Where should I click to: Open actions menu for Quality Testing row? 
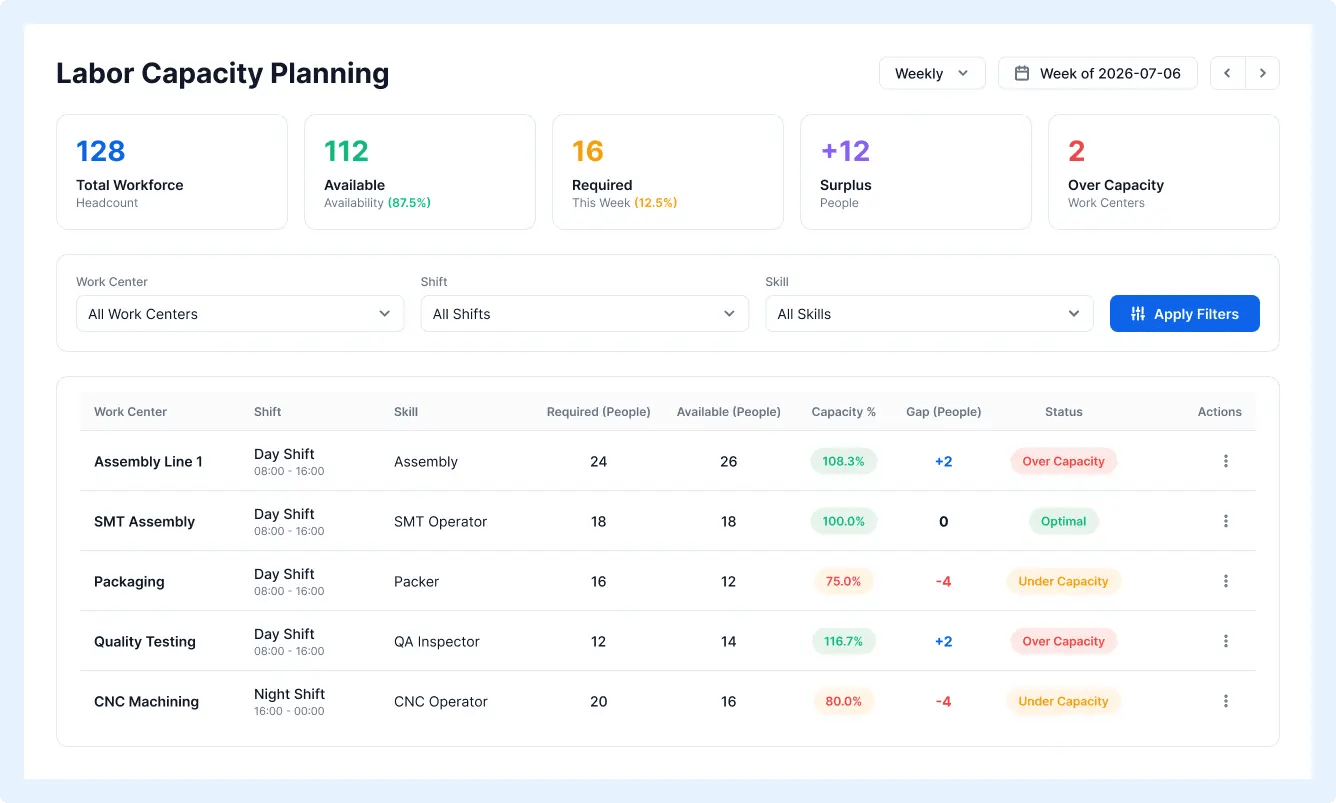click(1225, 641)
